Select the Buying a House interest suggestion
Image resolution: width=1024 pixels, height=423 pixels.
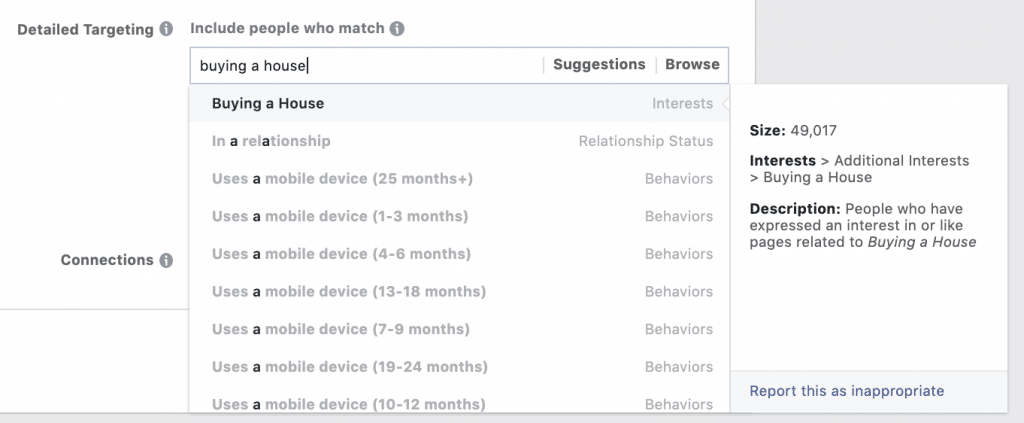[460, 104]
